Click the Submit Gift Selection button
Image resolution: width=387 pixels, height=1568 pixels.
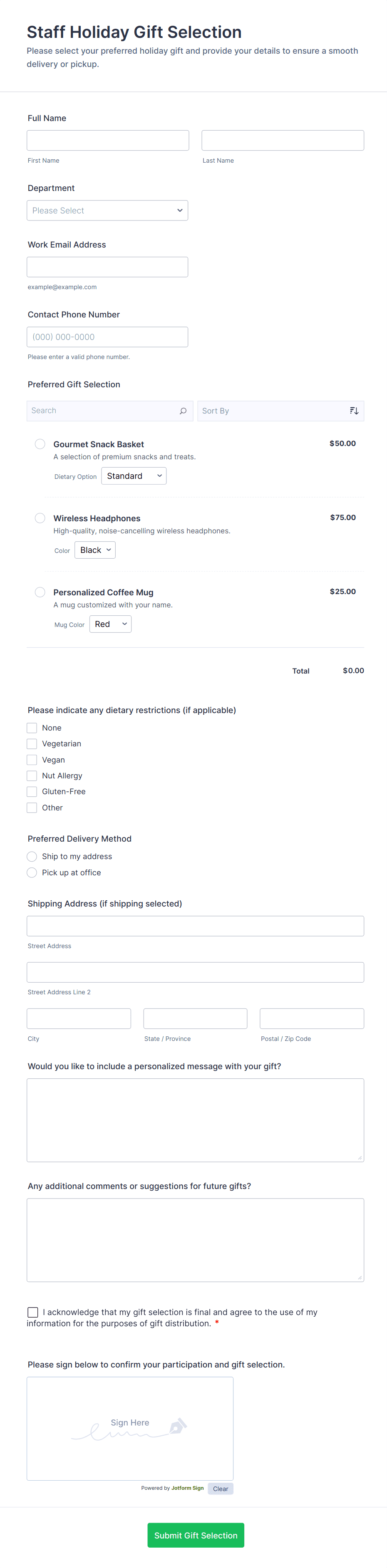(x=195, y=1535)
